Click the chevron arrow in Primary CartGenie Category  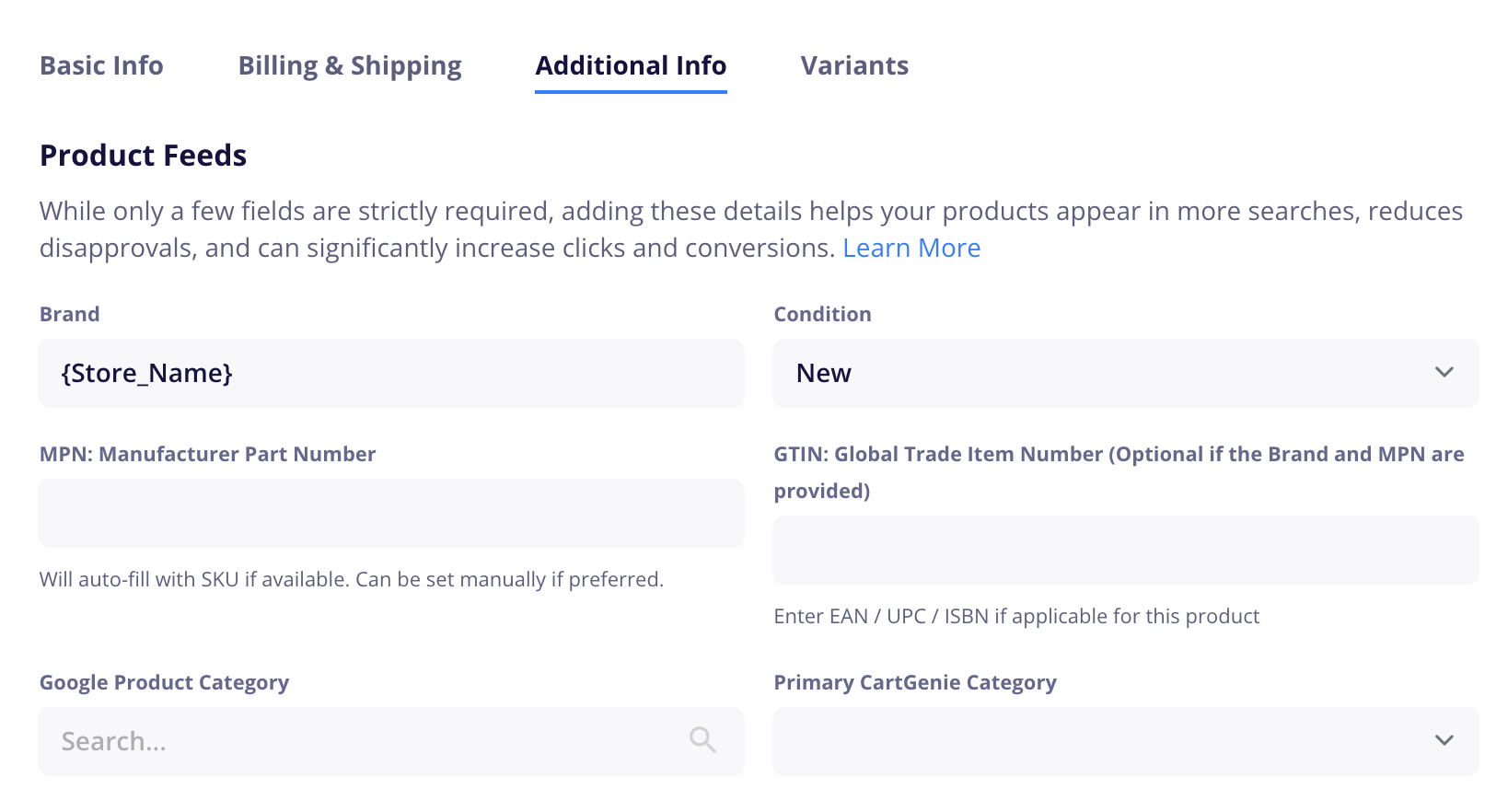(1444, 740)
